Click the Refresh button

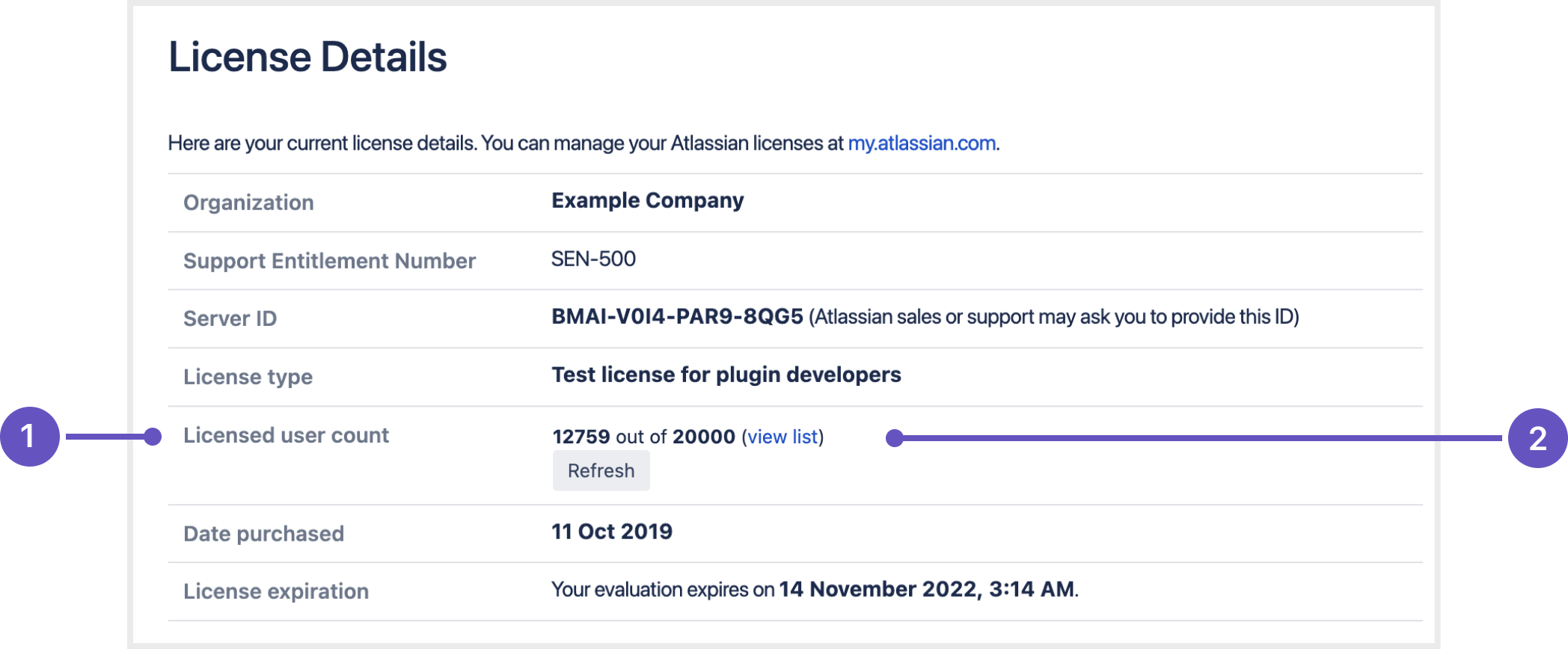pyautogui.click(x=601, y=471)
